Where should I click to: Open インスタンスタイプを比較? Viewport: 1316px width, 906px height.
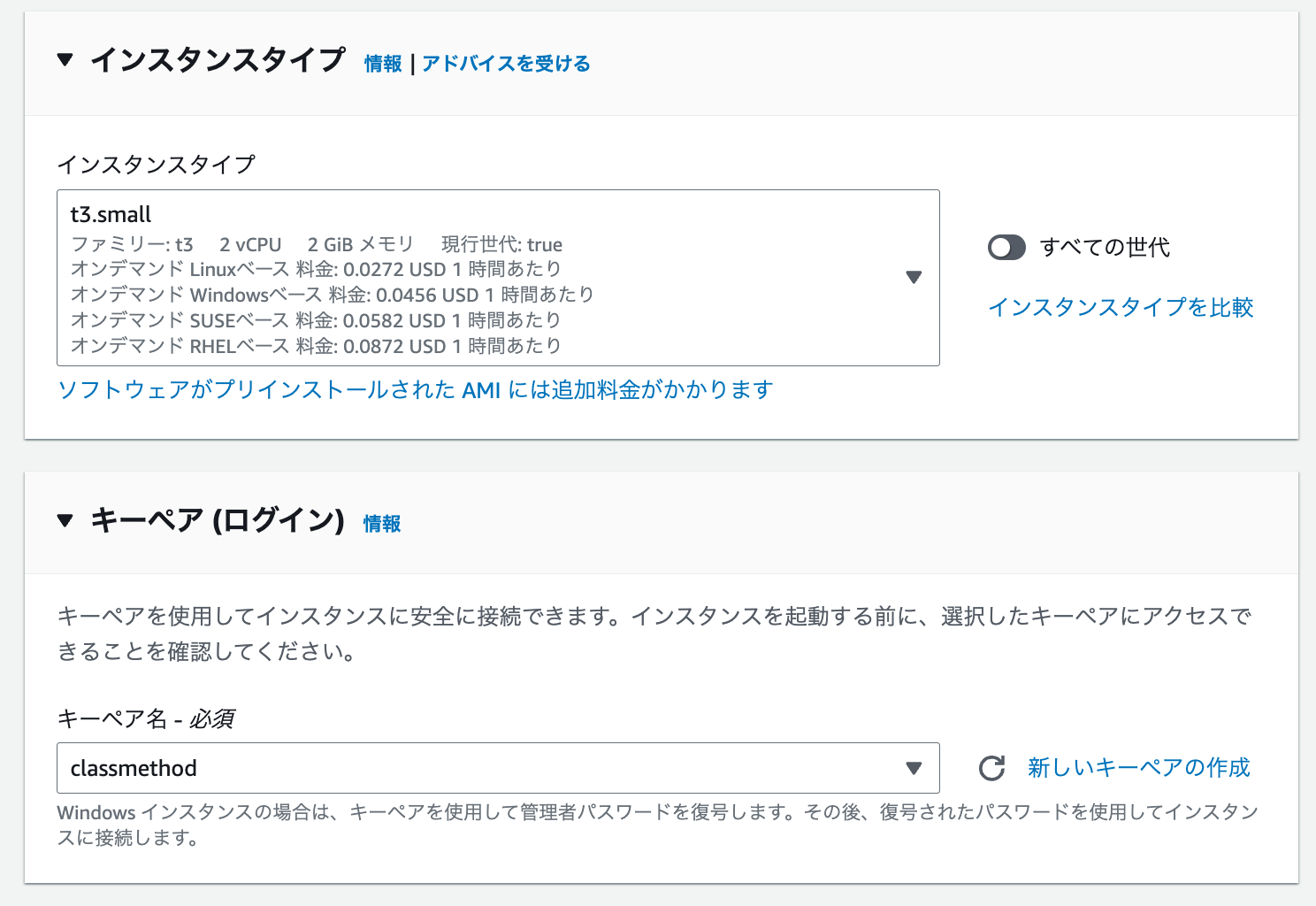(1121, 308)
